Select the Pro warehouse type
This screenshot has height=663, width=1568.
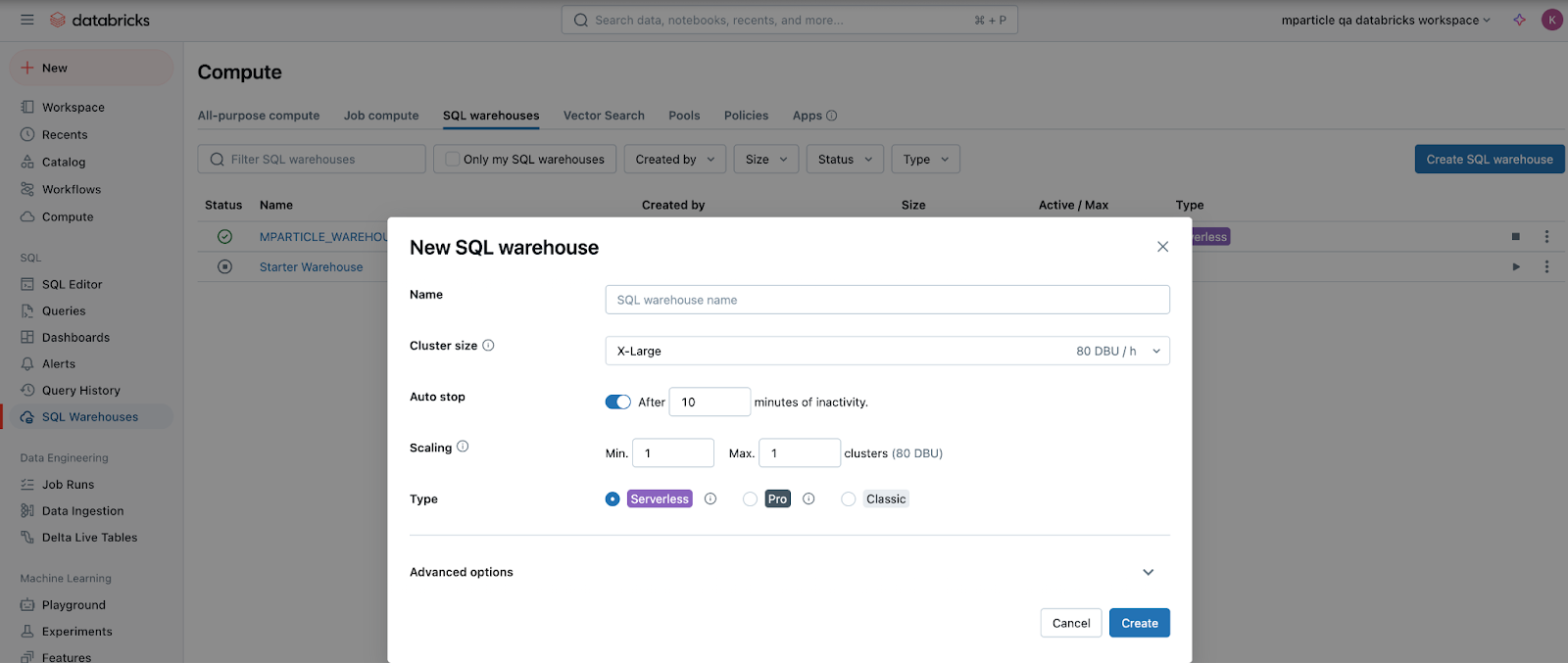(x=750, y=498)
